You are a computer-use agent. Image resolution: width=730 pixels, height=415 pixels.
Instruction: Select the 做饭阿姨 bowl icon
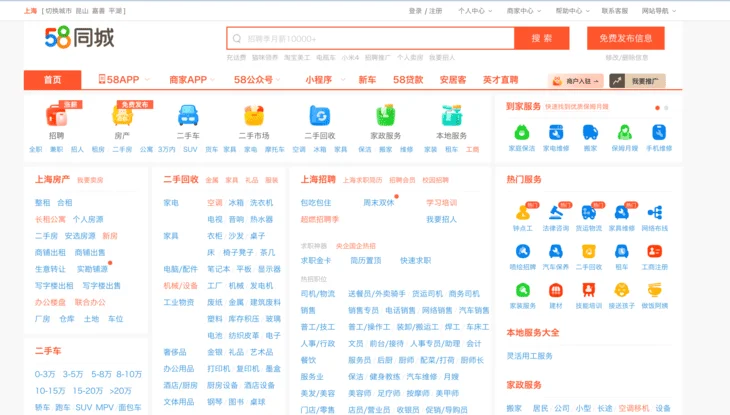[655, 290]
